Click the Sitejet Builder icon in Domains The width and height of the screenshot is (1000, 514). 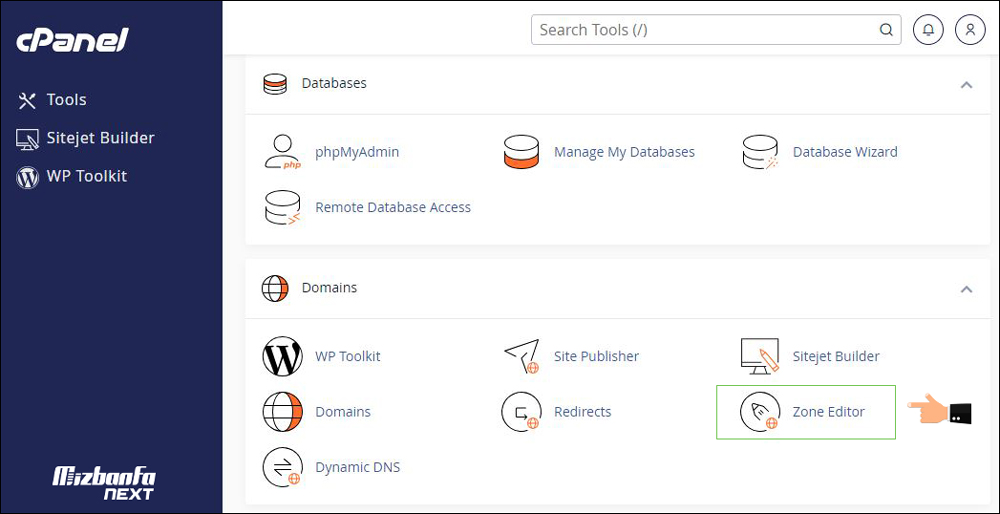click(x=760, y=356)
